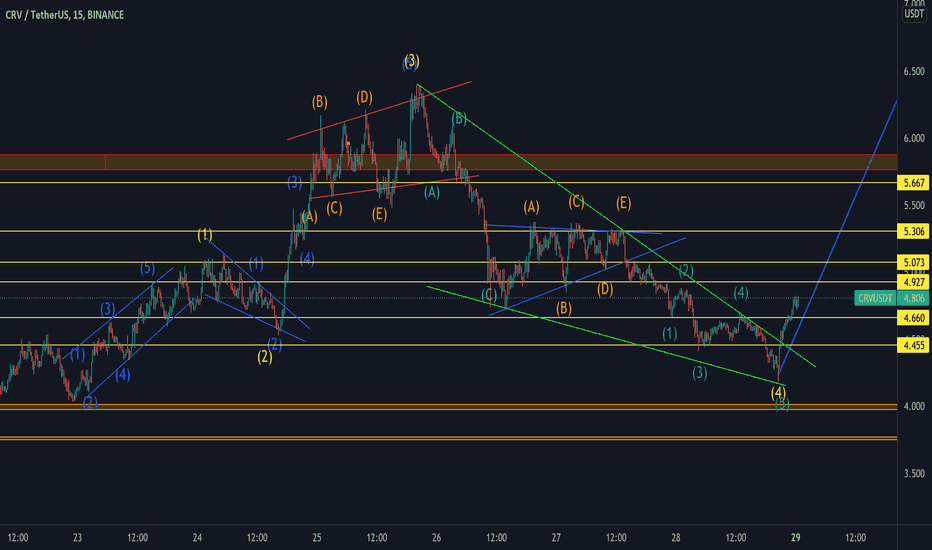Select the yellow (4) label at the low
Image resolution: width=932 pixels, height=550 pixels.
(x=778, y=392)
